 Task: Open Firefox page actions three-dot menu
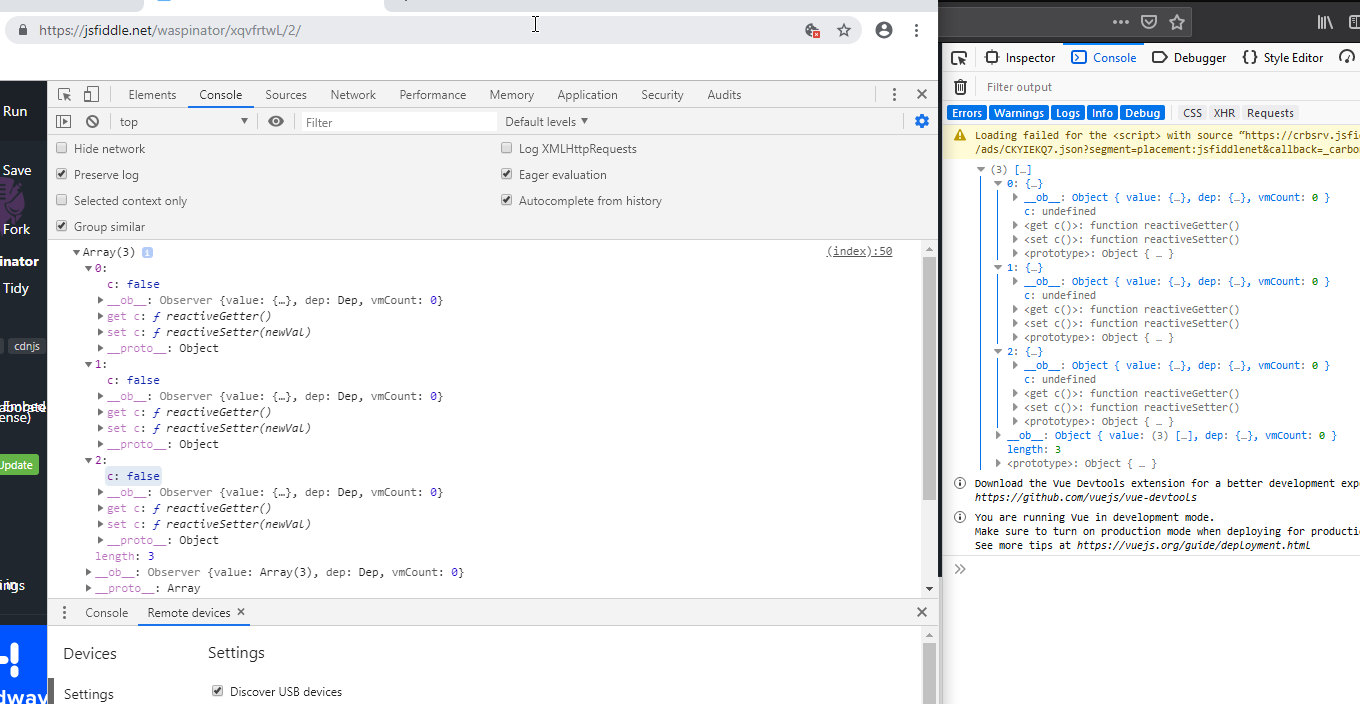coord(1121,21)
